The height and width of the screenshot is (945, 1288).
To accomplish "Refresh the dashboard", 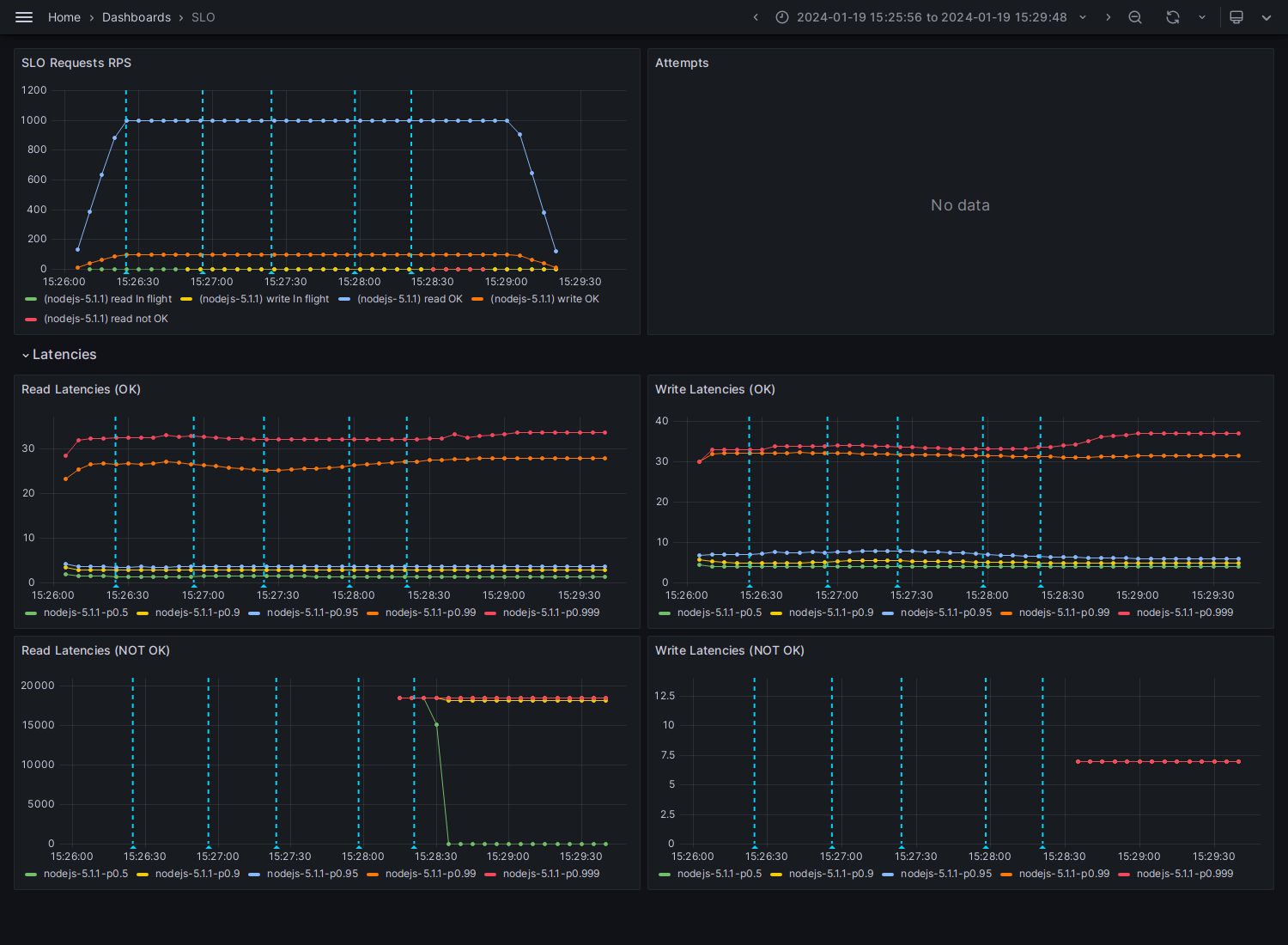I will 1173,17.
